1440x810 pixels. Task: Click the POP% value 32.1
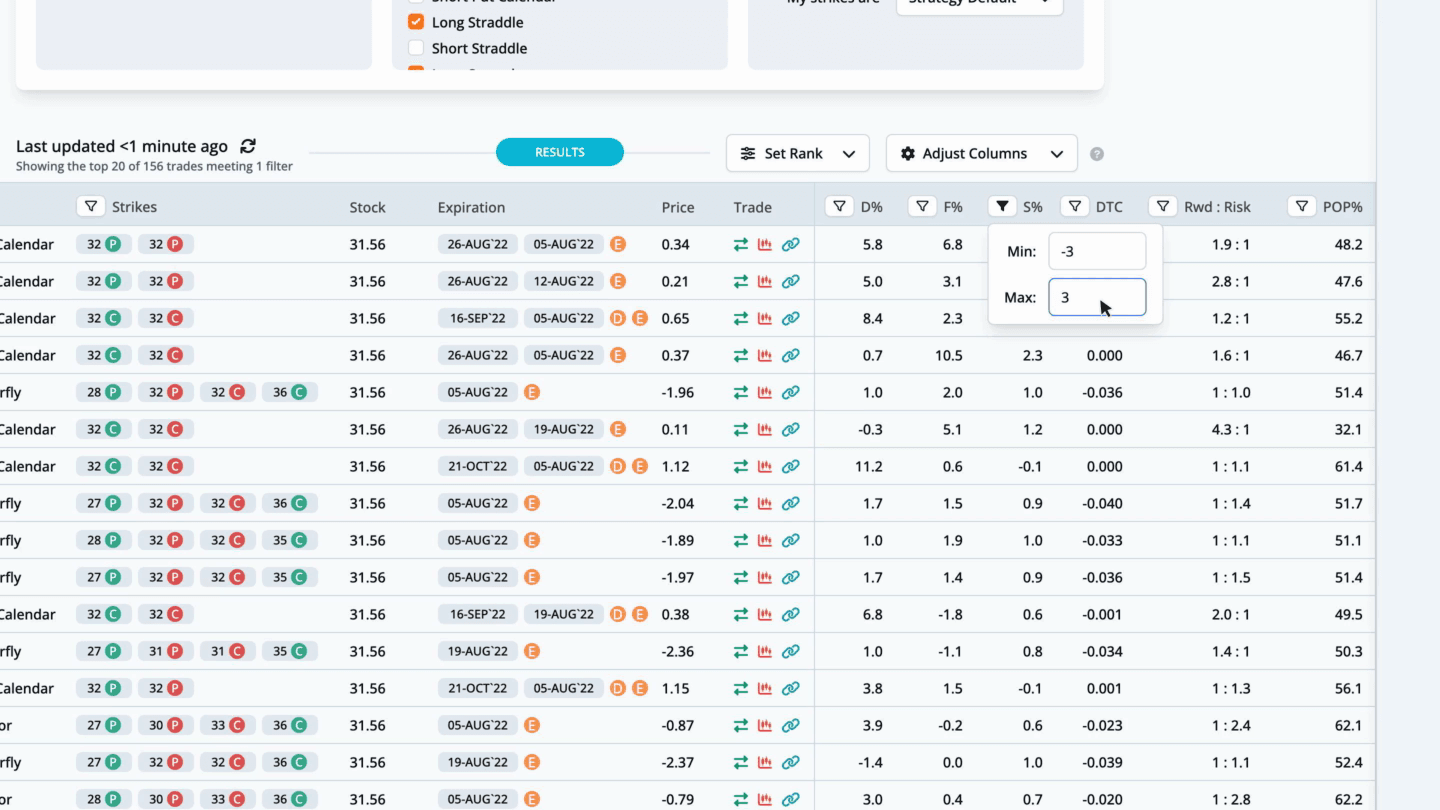click(x=1348, y=429)
